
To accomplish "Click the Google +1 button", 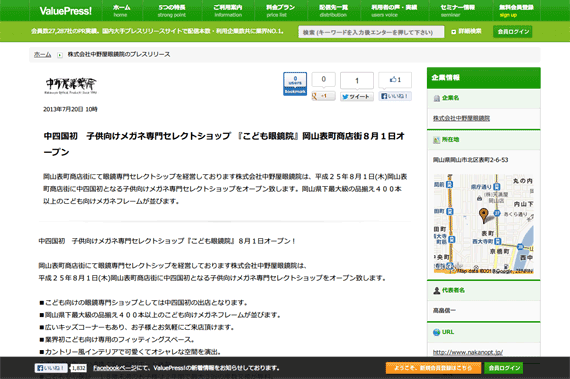I will click(x=324, y=96).
